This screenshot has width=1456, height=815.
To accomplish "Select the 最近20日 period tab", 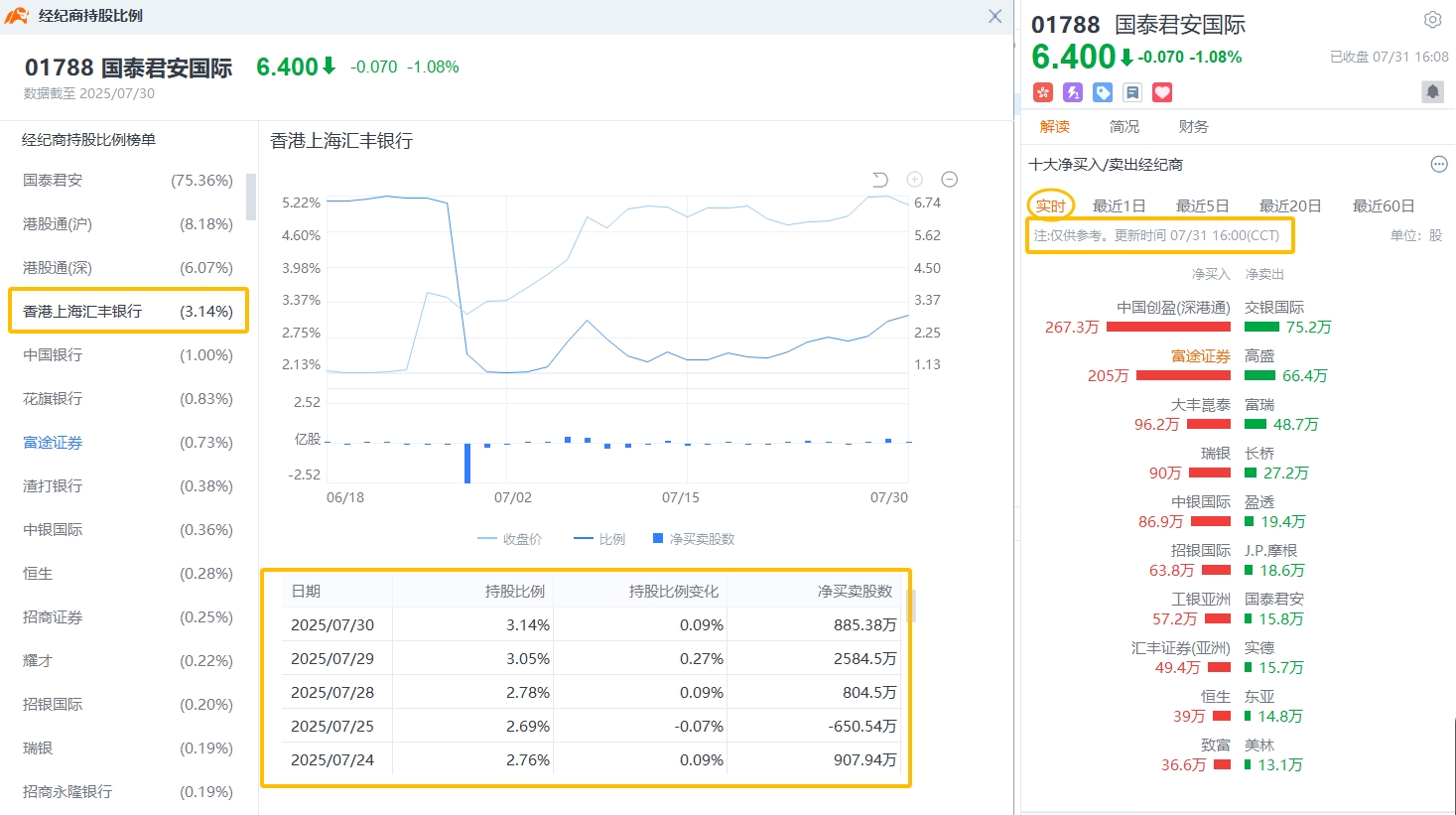I will (x=1290, y=206).
